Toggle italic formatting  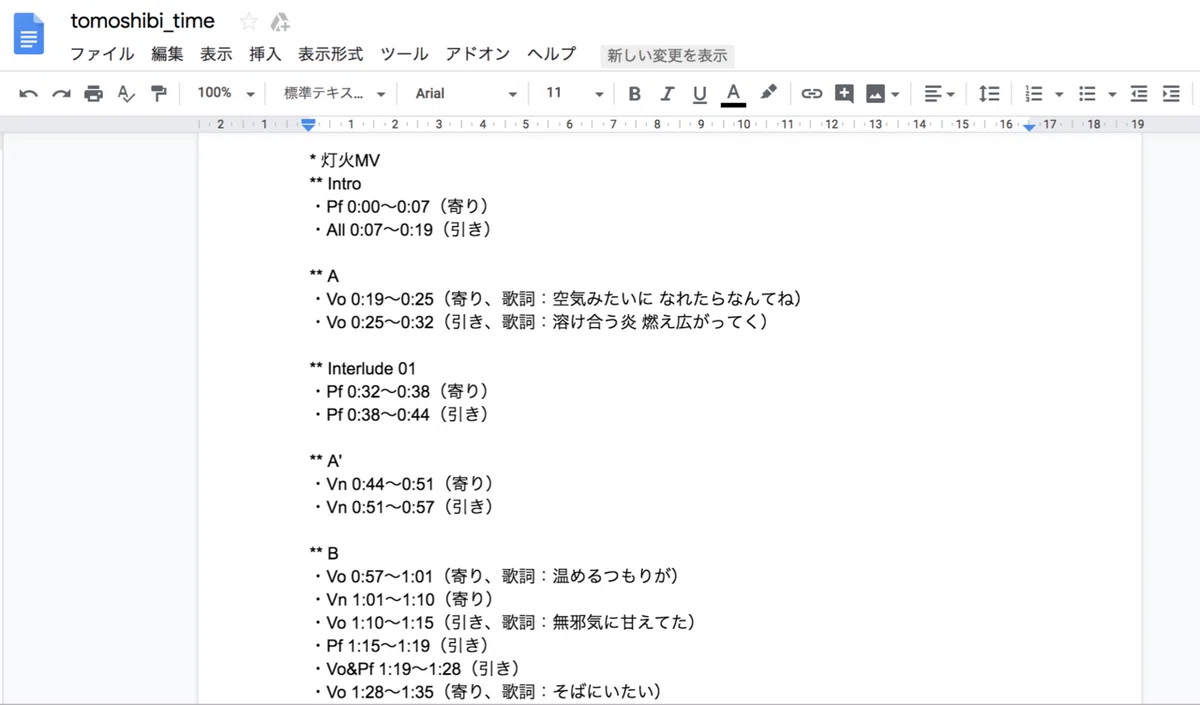tap(667, 94)
